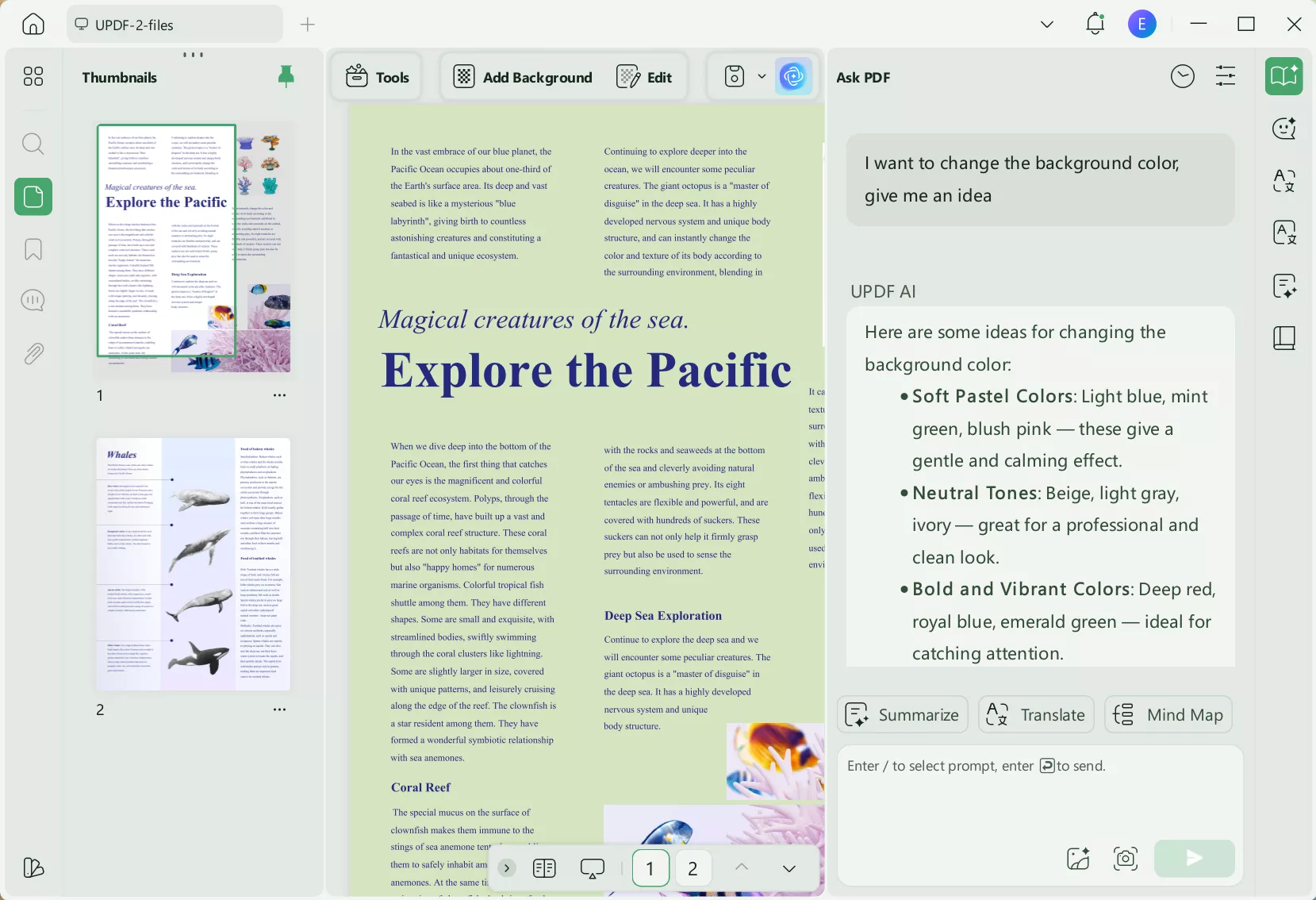The width and height of the screenshot is (1316, 900).
Task: Open the AI summarize icon in right sidebar
Action: 1284,286
